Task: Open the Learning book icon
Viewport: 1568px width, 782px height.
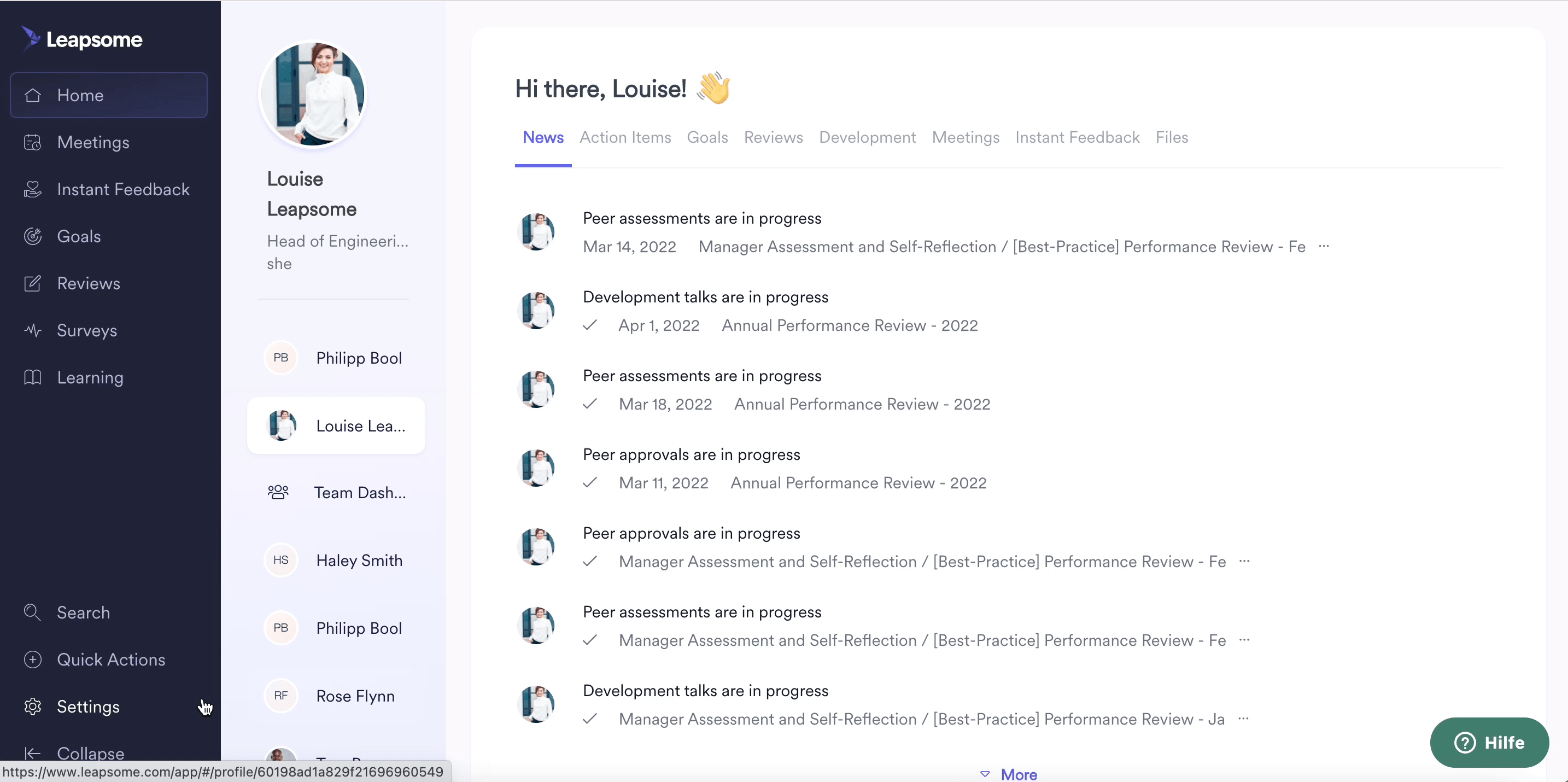Action: [33, 377]
